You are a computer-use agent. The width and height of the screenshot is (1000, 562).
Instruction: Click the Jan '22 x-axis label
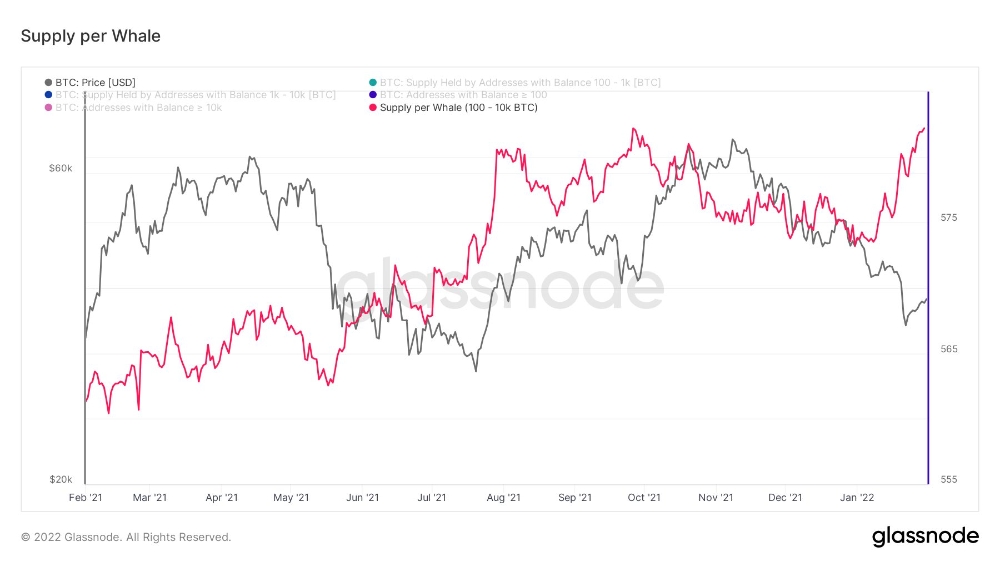point(857,498)
